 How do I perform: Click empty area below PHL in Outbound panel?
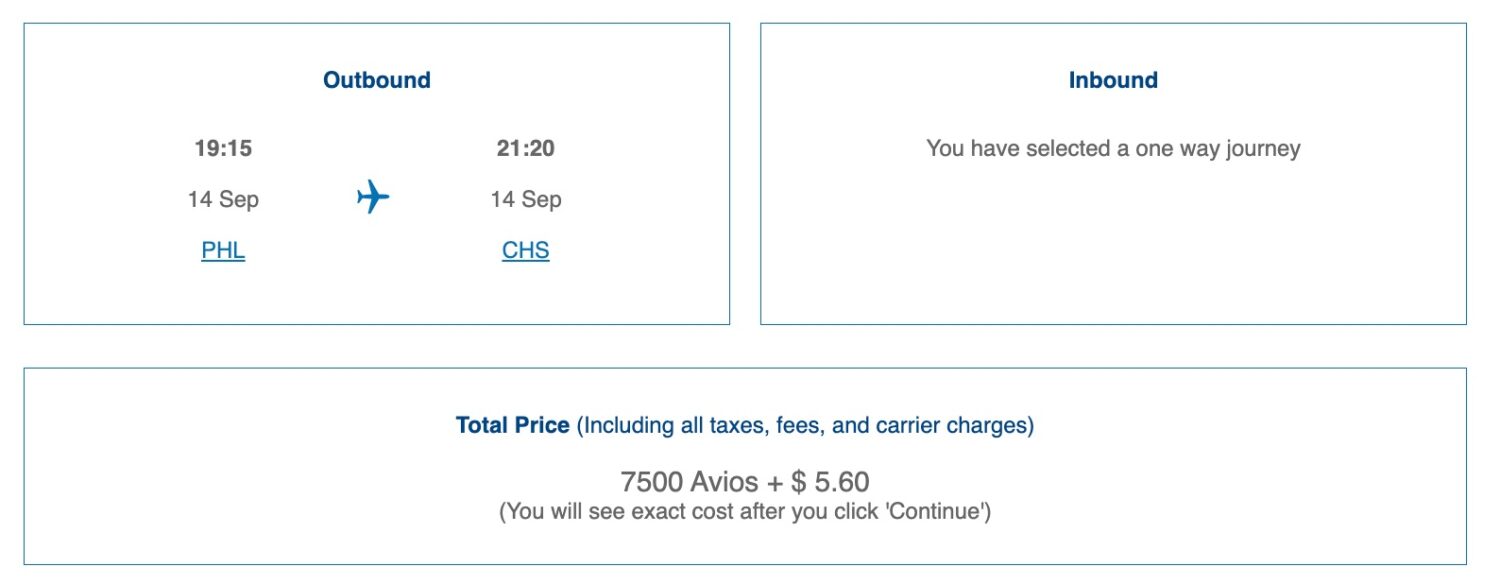(x=223, y=295)
